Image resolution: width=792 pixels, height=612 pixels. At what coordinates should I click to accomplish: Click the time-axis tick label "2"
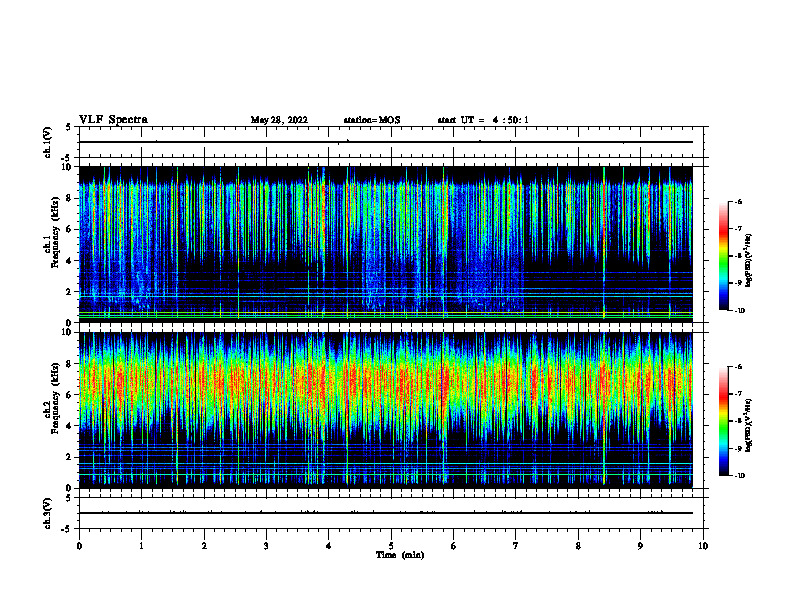pyautogui.click(x=204, y=546)
